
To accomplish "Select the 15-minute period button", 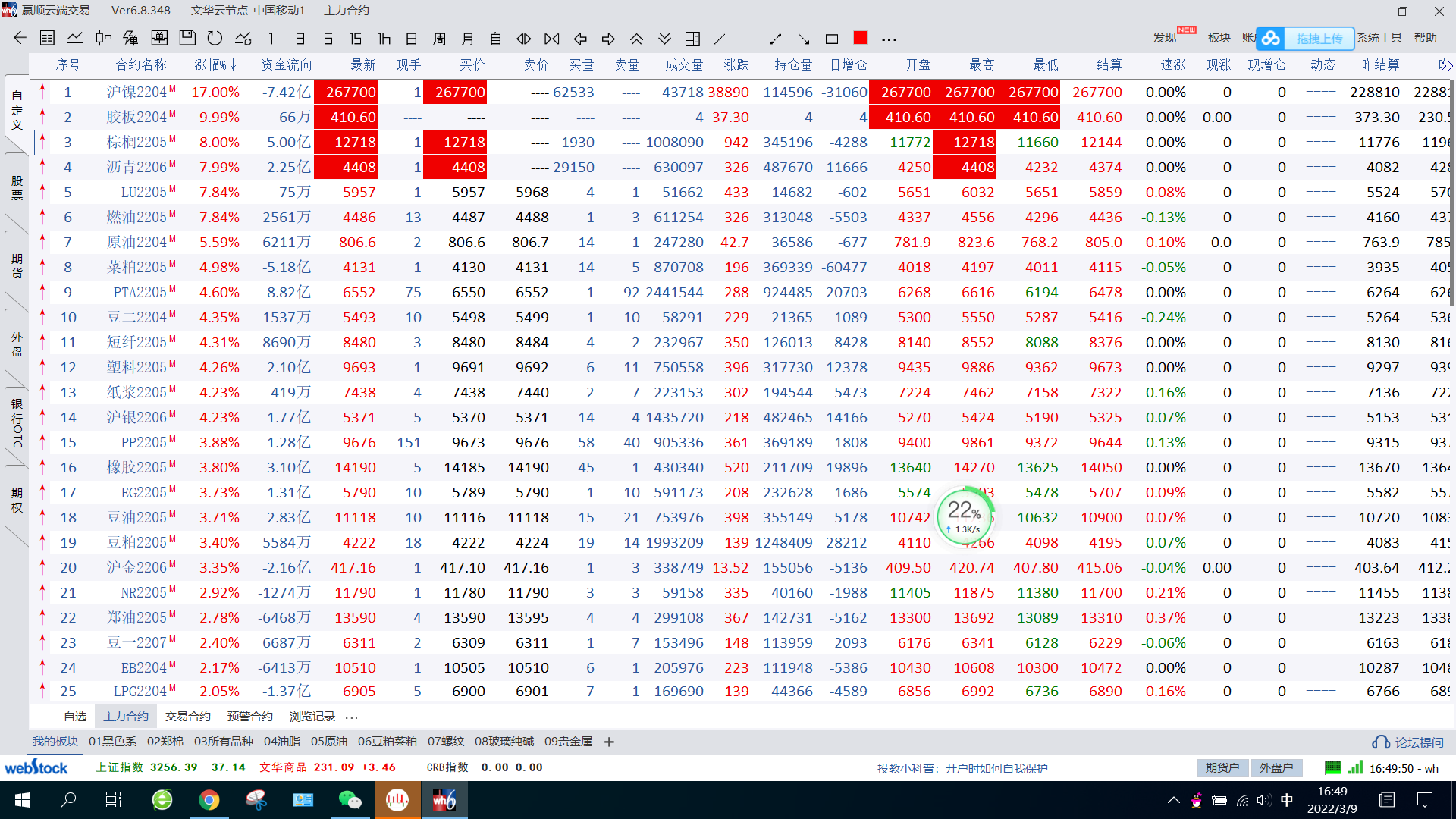I will [x=355, y=39].
